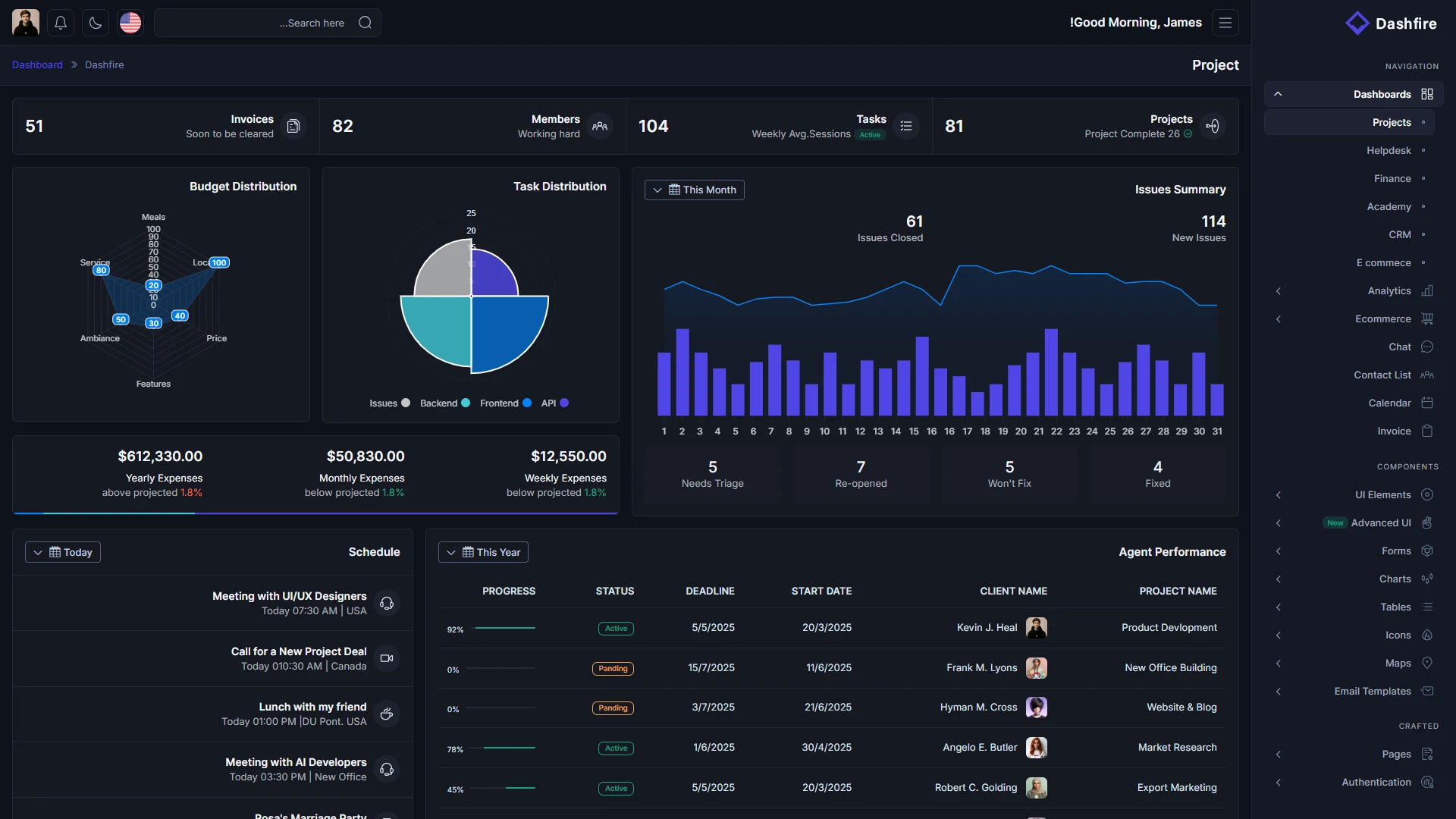Toggle the Frontend legend item
The image size is (1456, 819).
tap(506, 403)
